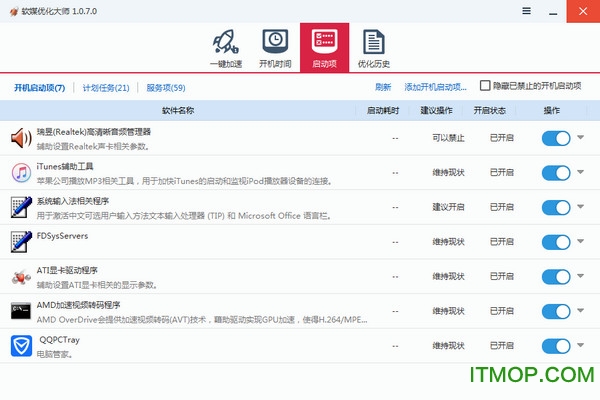The height and width of the screenshot is (400, 600).
Task: Click the ATI显卡驱动程序 icon
Action: [x=21, y=276]
